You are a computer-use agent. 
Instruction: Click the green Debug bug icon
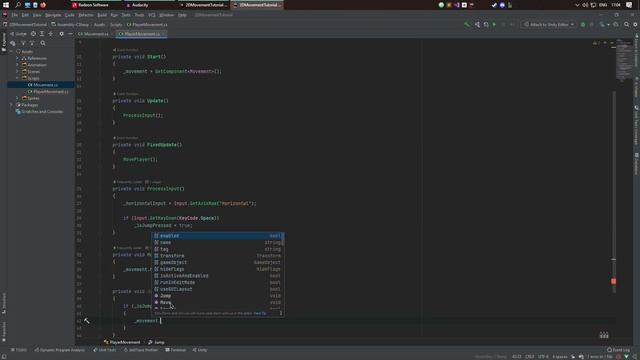[583, 24]
